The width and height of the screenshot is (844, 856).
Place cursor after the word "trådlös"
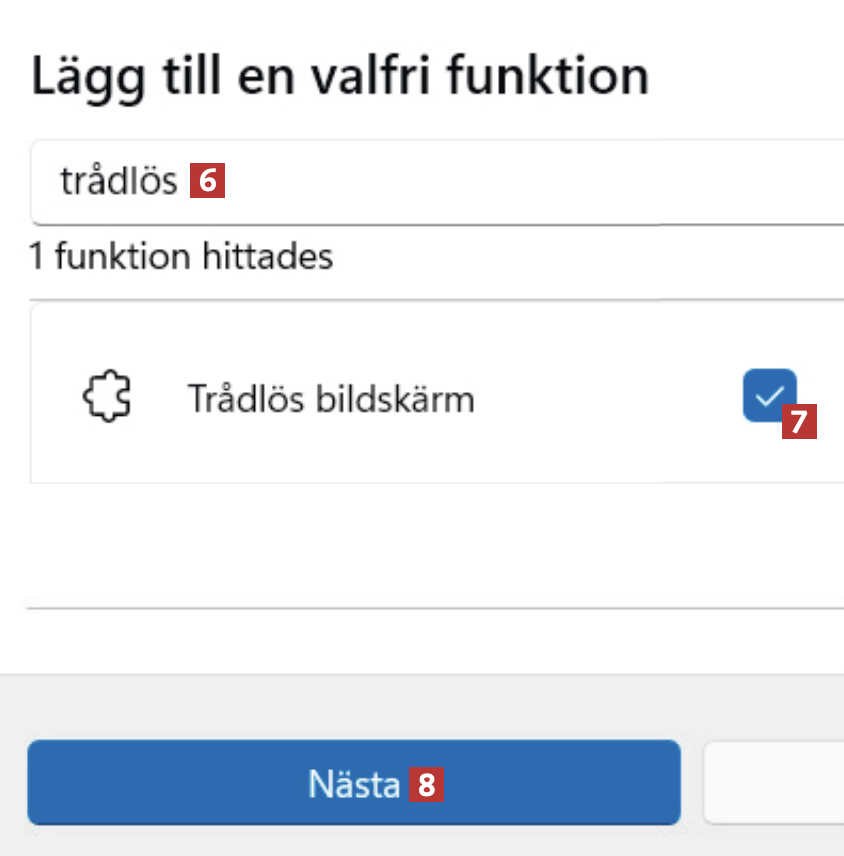(180, 181)
